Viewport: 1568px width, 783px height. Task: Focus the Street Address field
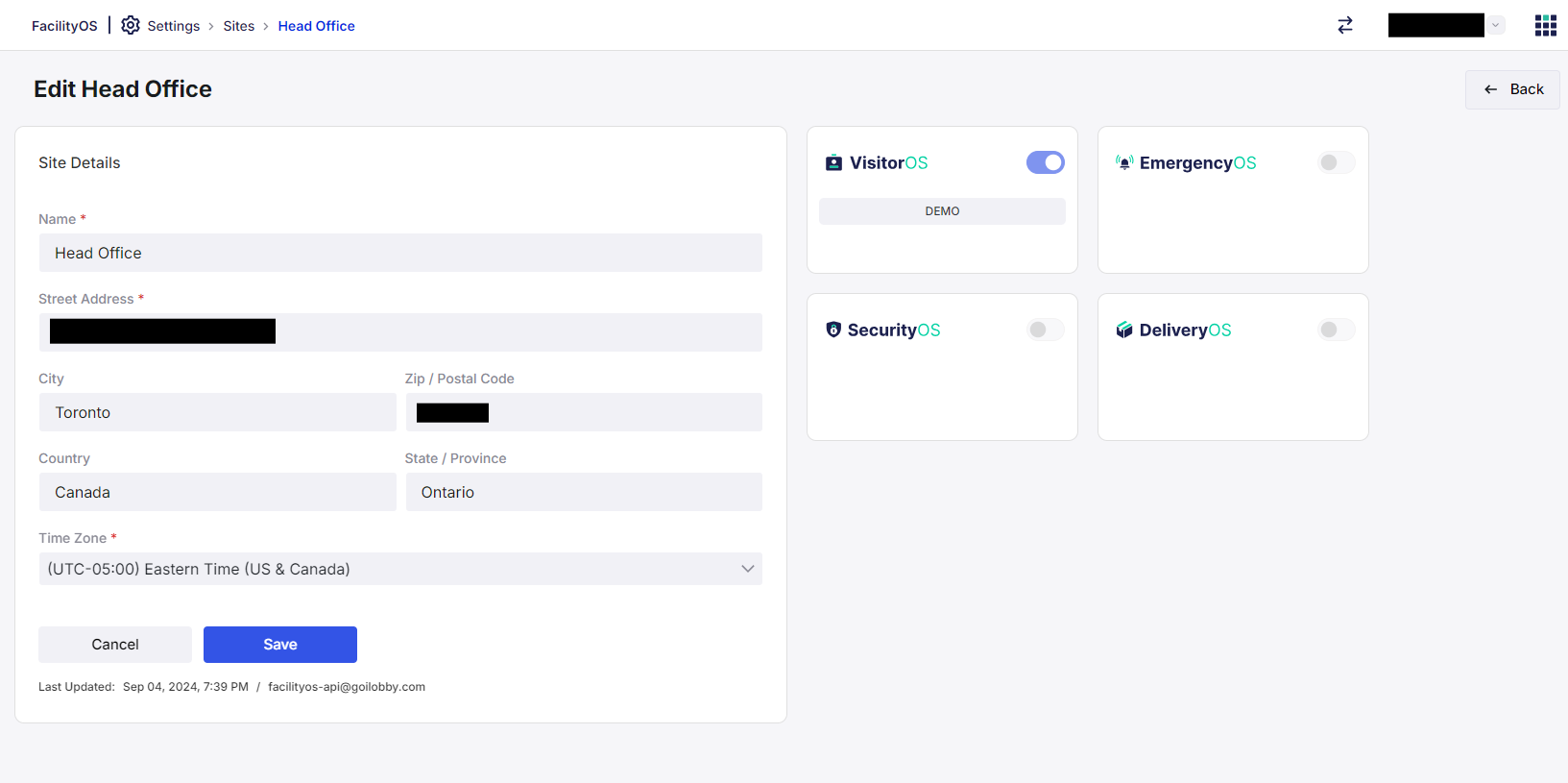[400, 332]
